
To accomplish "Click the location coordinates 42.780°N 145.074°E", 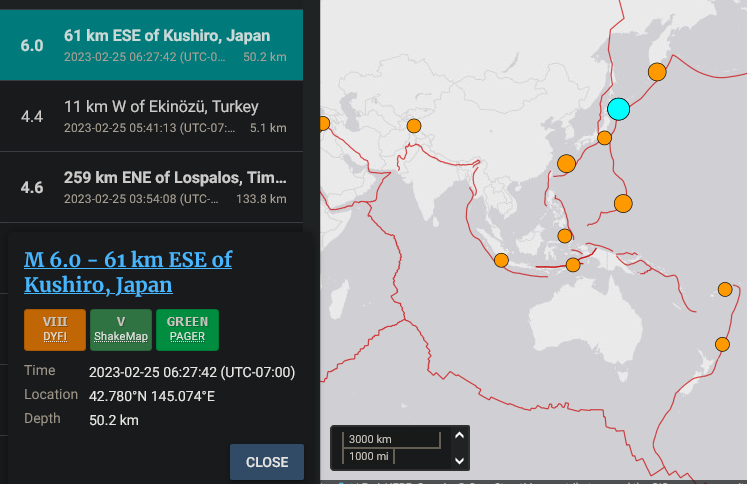I will pos(151,396).
